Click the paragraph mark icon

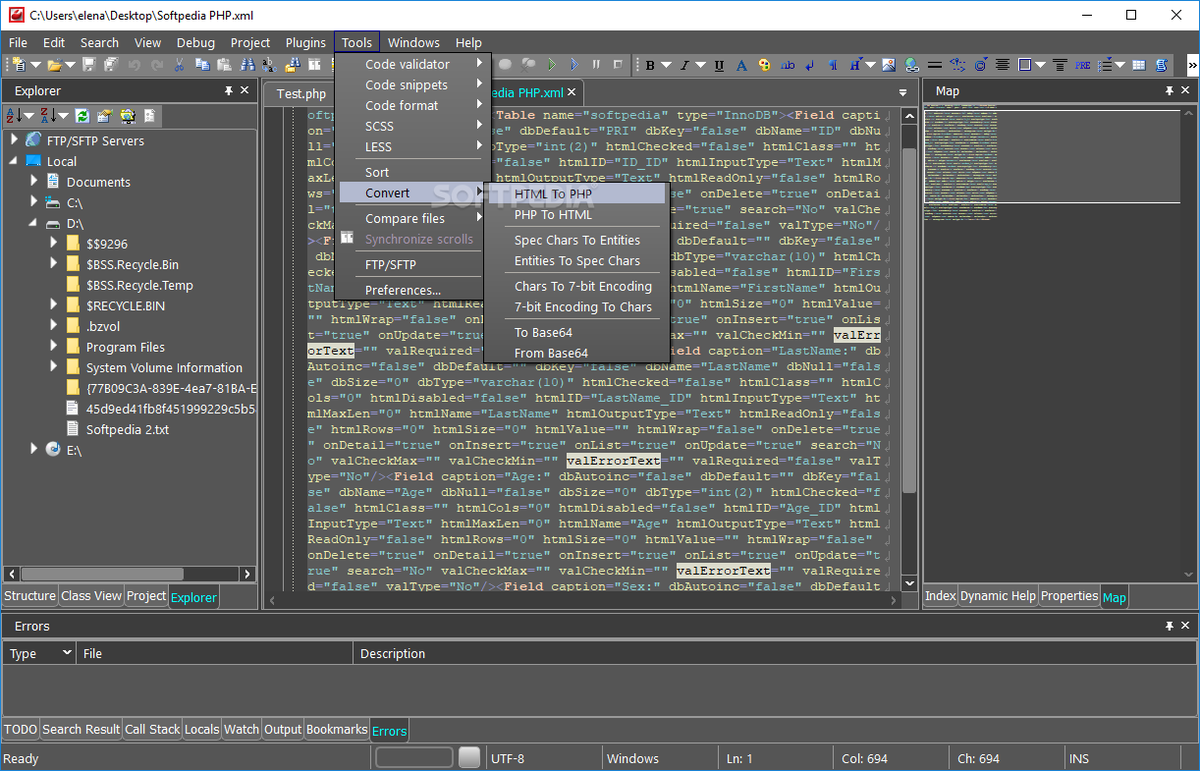[x=833, y=65]
